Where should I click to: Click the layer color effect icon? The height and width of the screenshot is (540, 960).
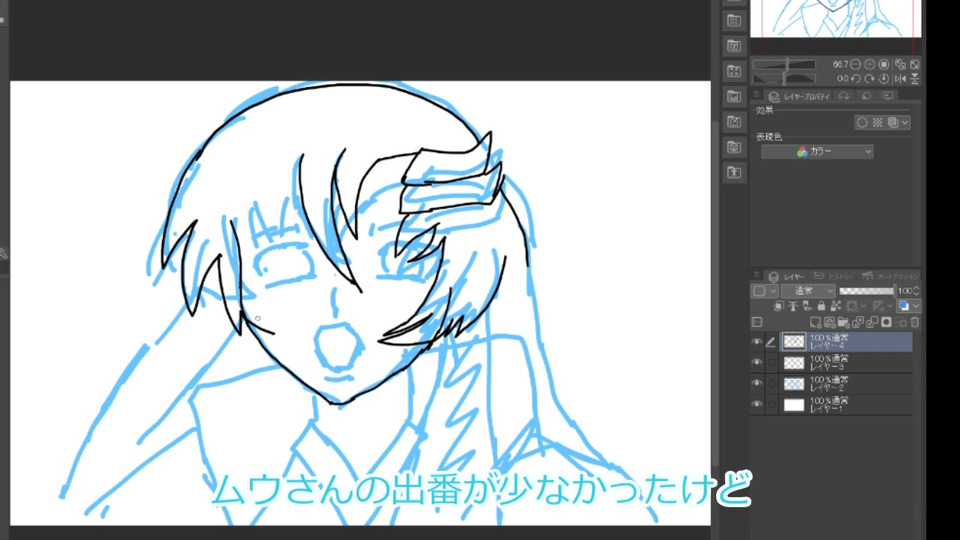pyautogui.click(x=893, y=122)
